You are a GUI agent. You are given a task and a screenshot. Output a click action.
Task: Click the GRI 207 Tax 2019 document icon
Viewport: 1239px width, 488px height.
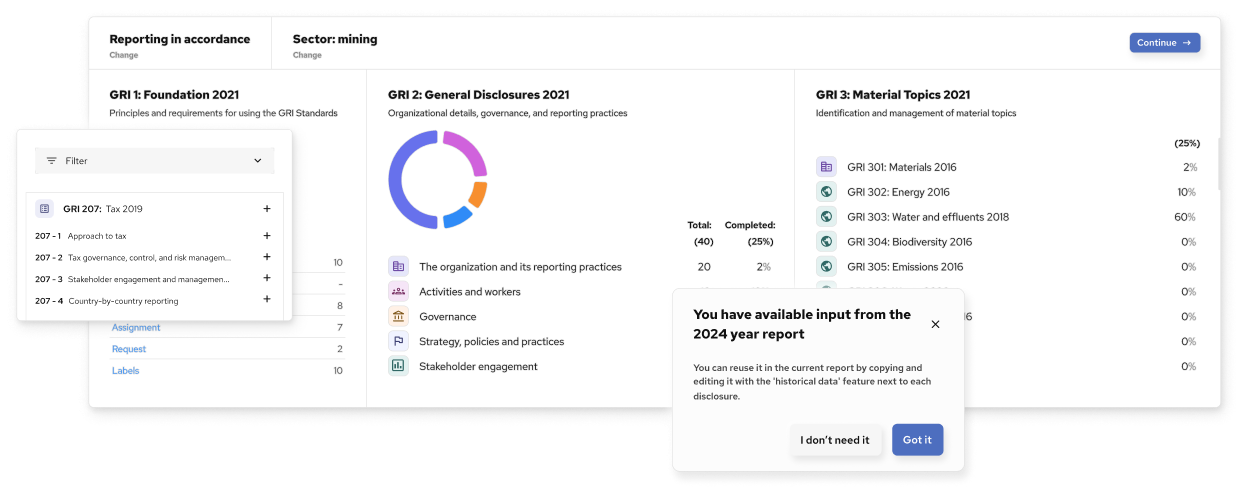[x=44, y=209]
